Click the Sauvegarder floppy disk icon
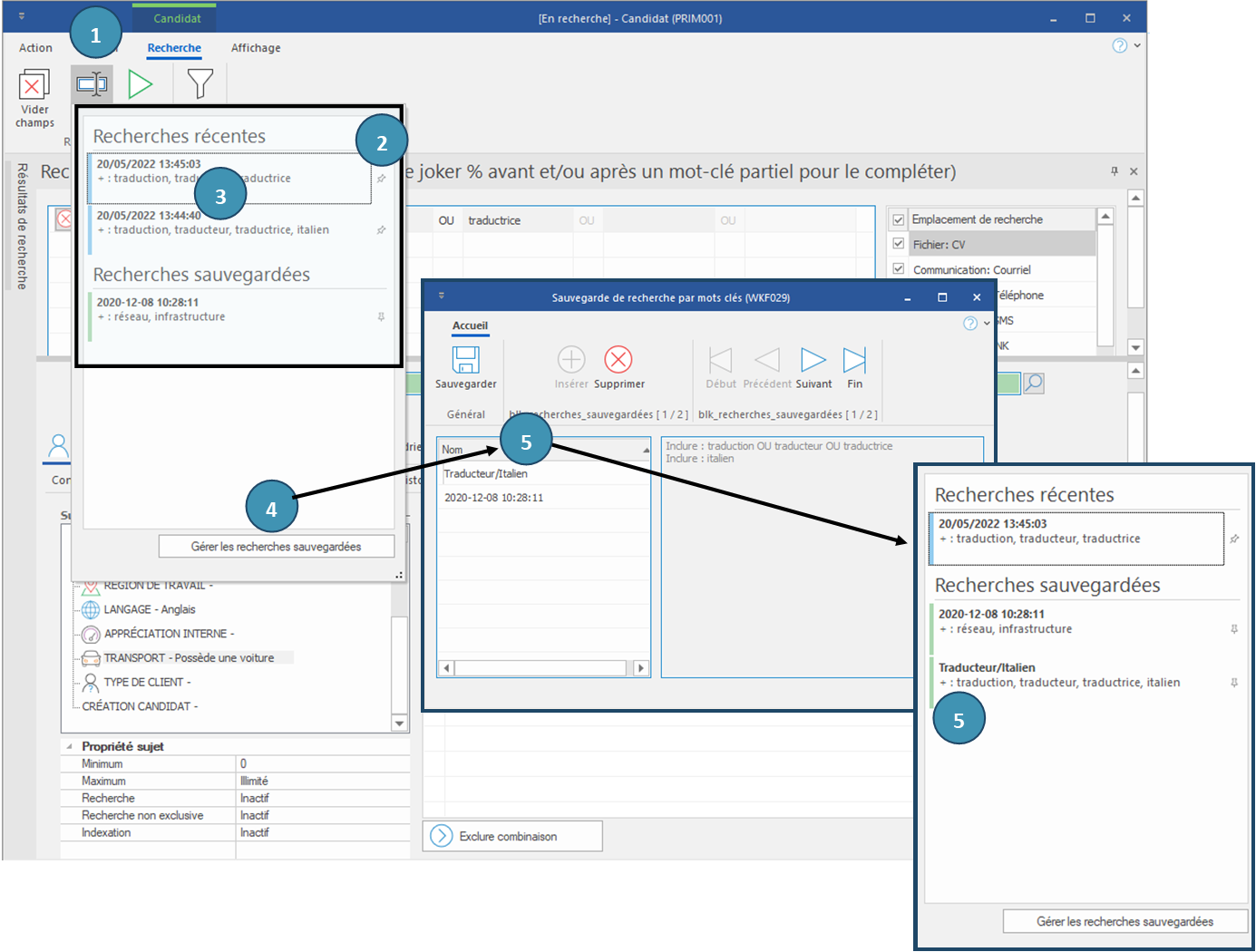The height and width of the screenshot is (952, 1256). click(x=466, y=360)
